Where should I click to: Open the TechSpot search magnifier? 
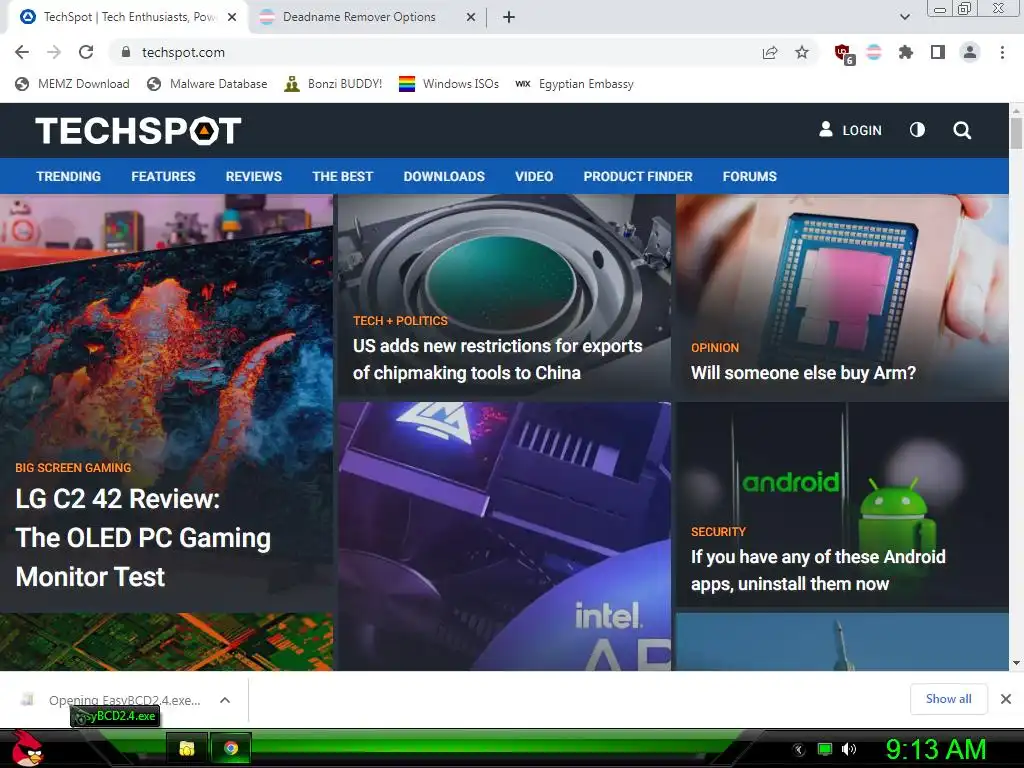click(x=962, y=130)
